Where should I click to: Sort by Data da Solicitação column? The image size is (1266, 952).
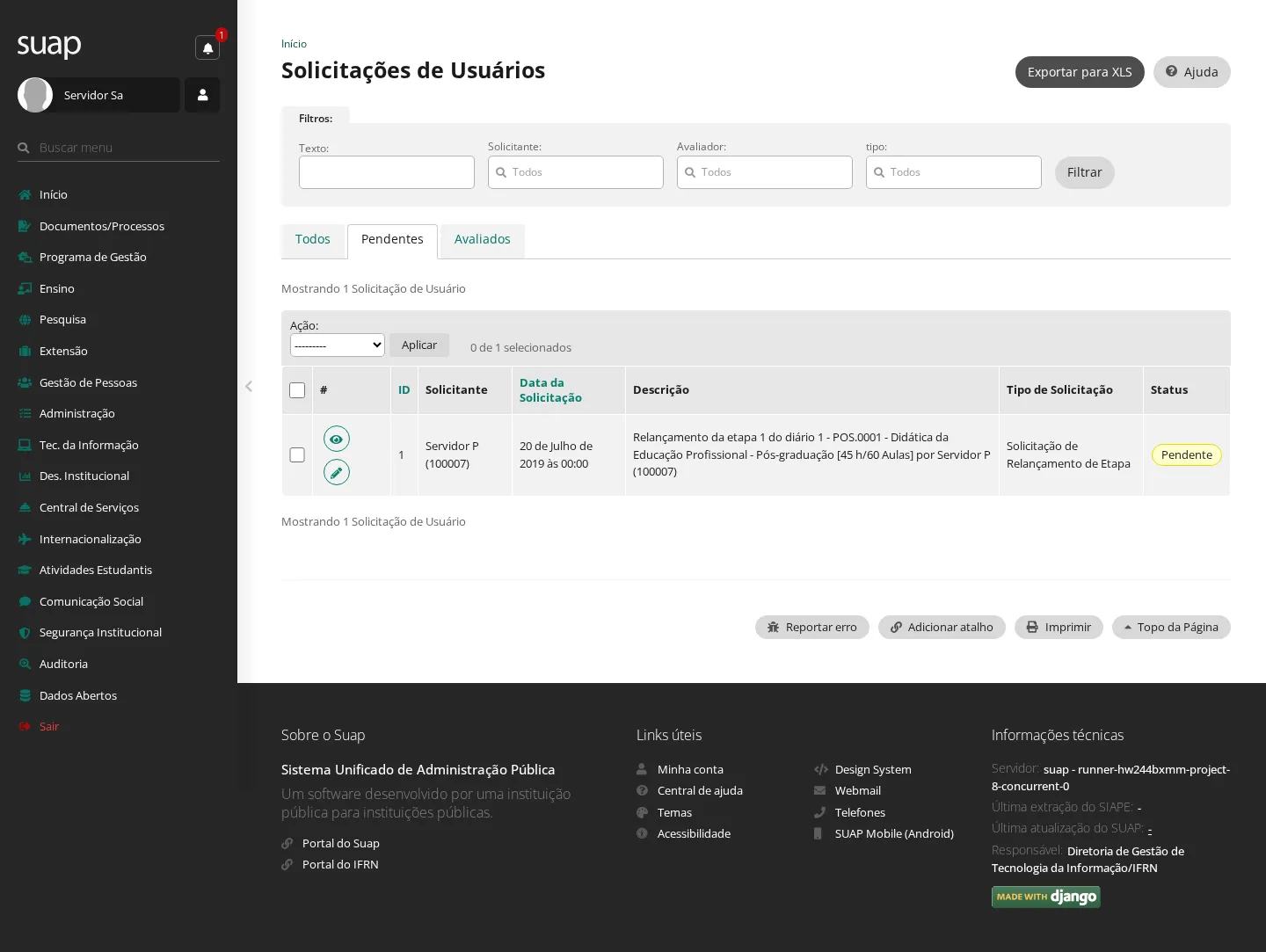[550, 390]
